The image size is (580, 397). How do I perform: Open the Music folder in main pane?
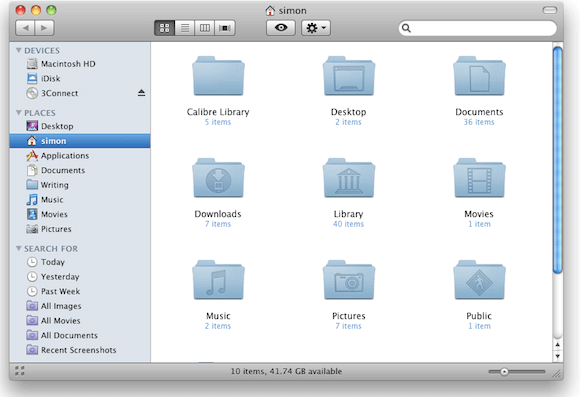[218, 280]
